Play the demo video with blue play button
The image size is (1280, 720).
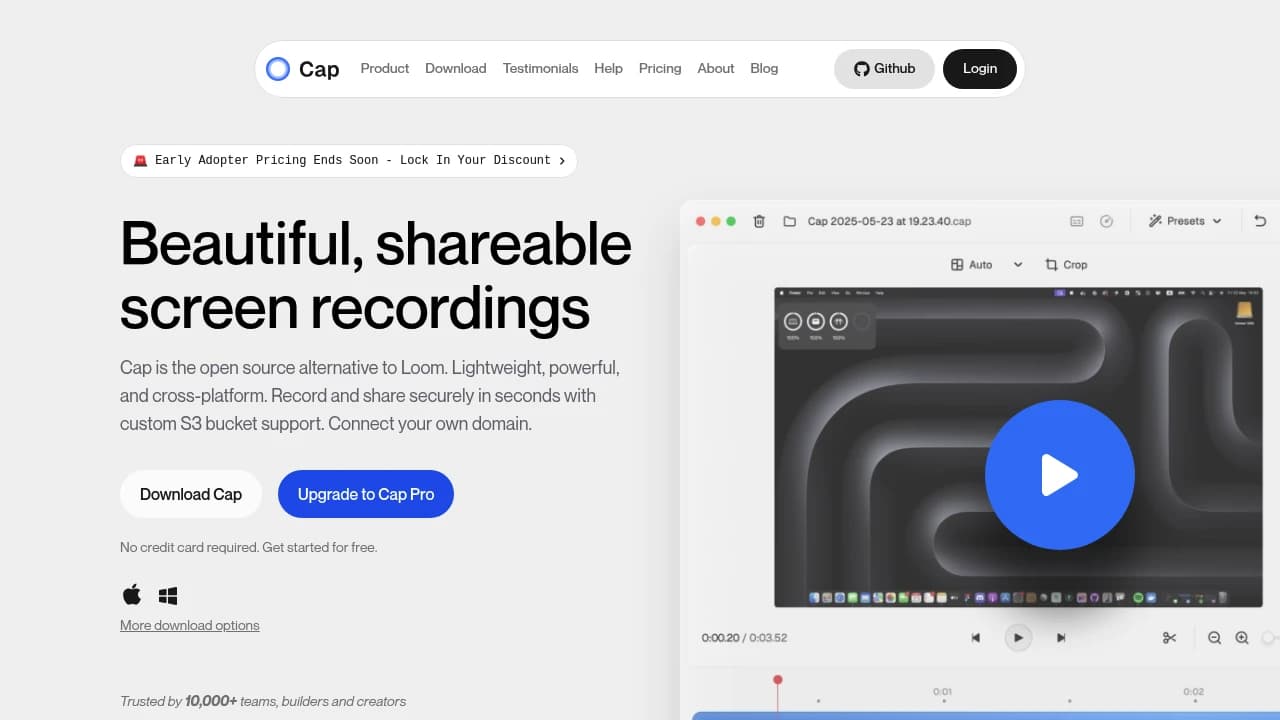[x=1060, y=475]
